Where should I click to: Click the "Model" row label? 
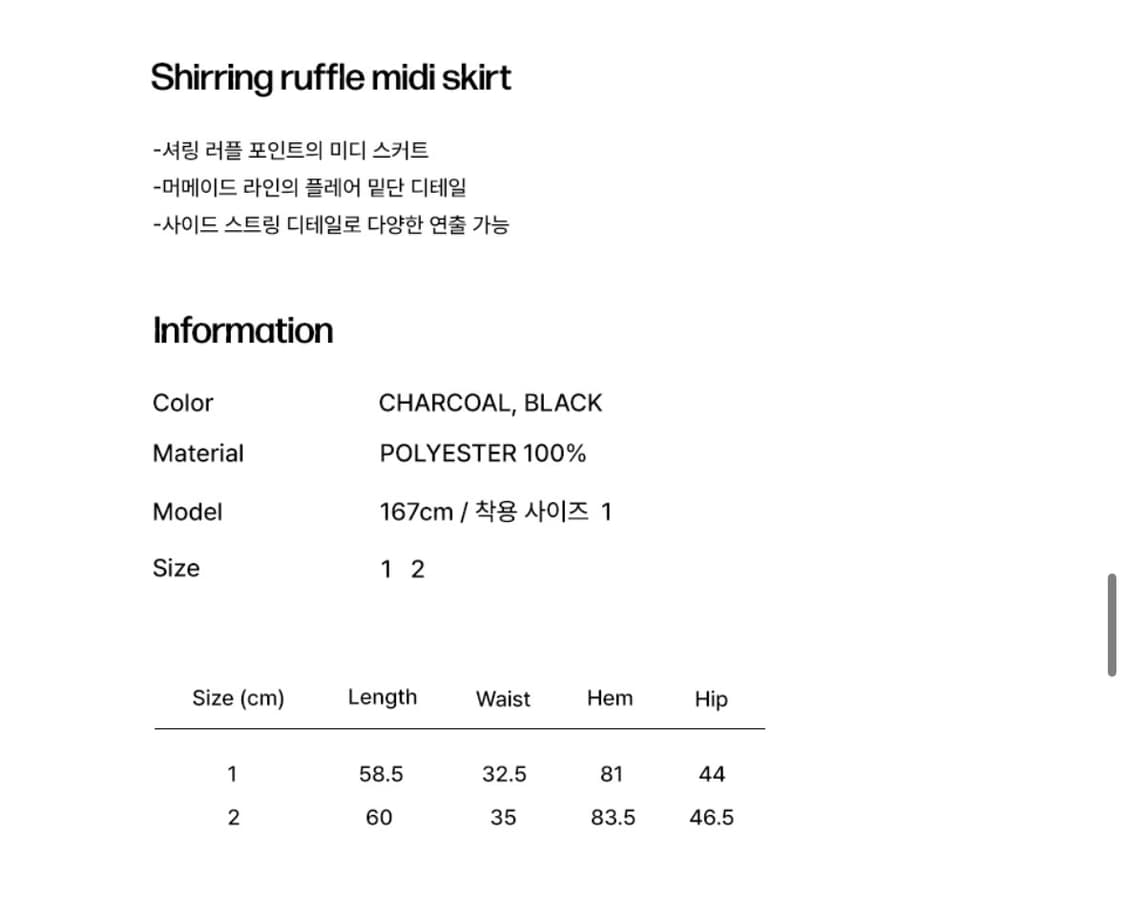tap(187, 512)
